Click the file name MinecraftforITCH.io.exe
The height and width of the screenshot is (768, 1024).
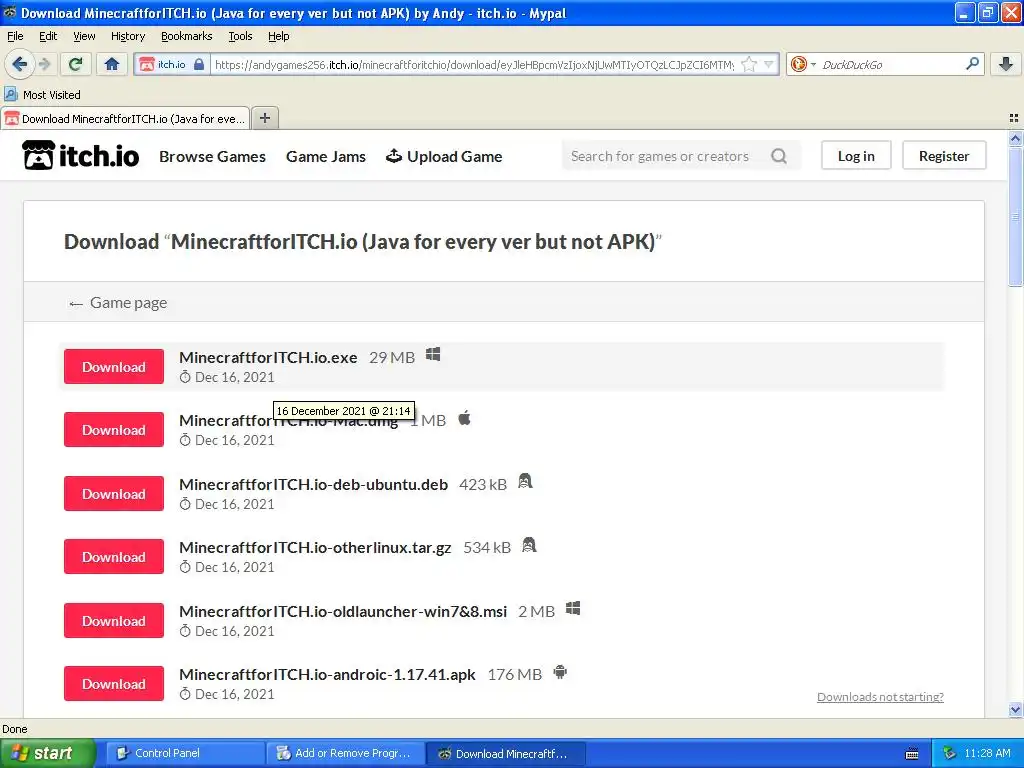coord(268,357)
